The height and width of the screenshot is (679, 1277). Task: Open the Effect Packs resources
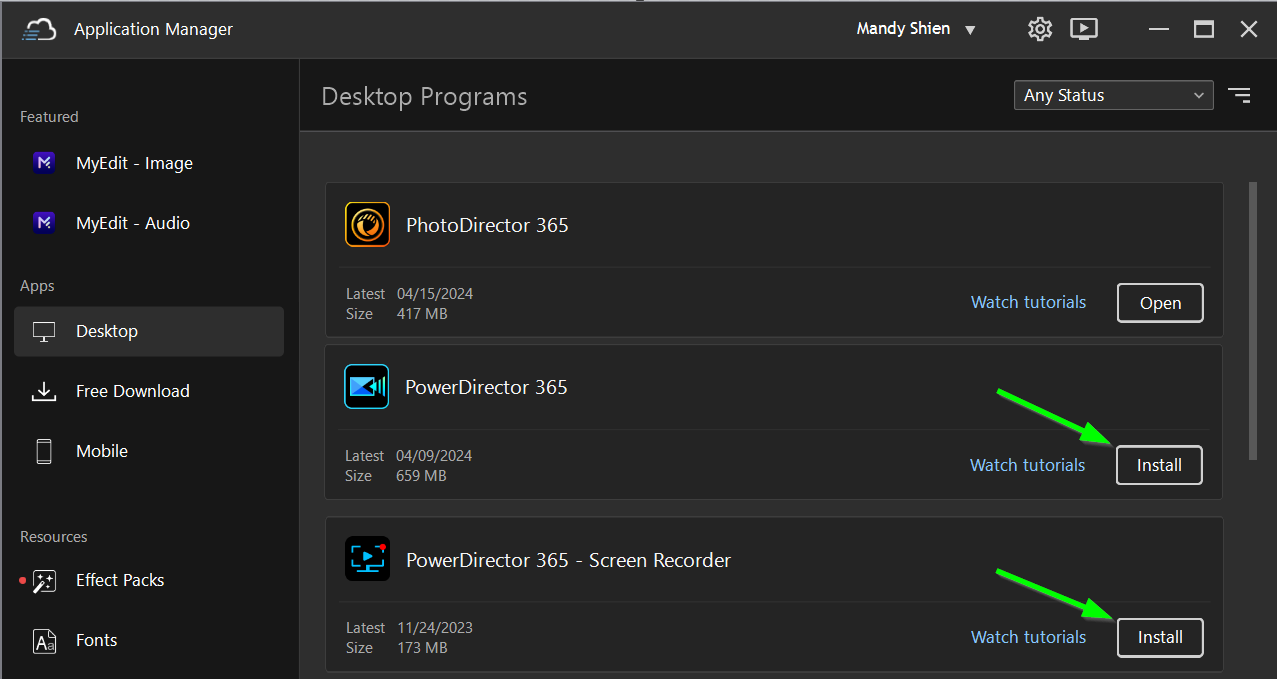coord(120,580)
